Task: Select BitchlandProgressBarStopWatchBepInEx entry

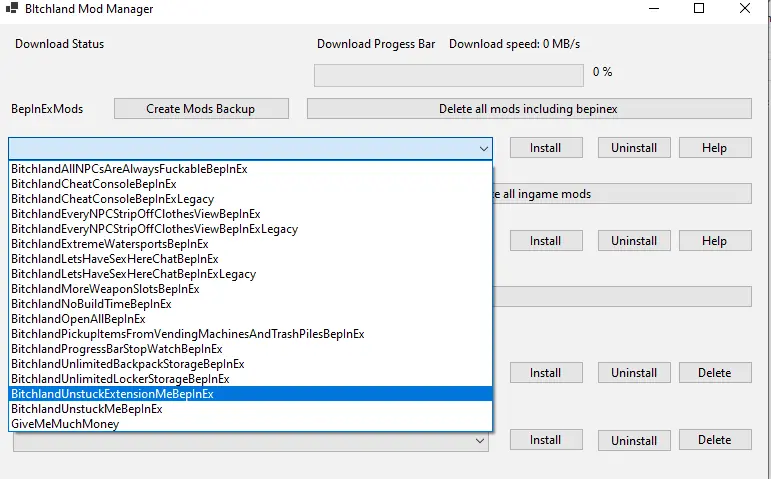Action: click(x=250, y=349)
